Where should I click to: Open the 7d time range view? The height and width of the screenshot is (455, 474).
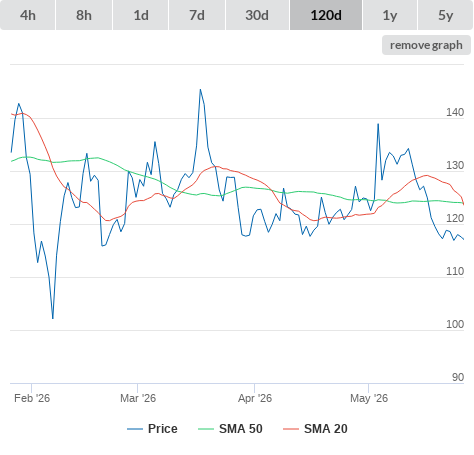197,15
